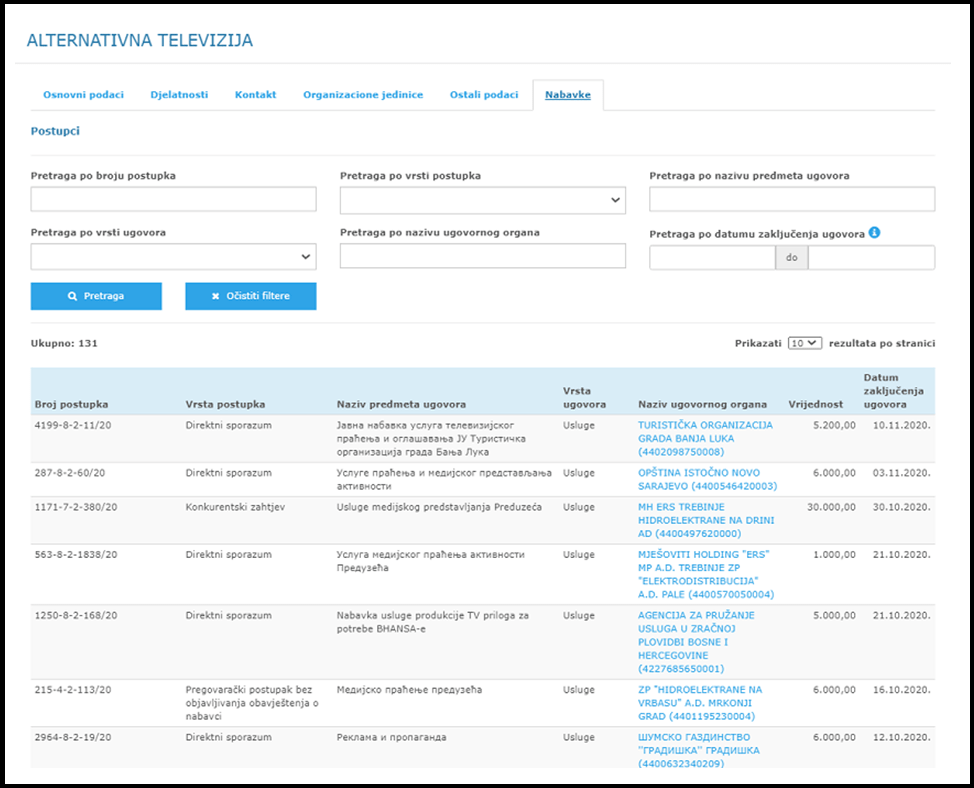Click the info icon beside date search label

click(x=875, y=233)
